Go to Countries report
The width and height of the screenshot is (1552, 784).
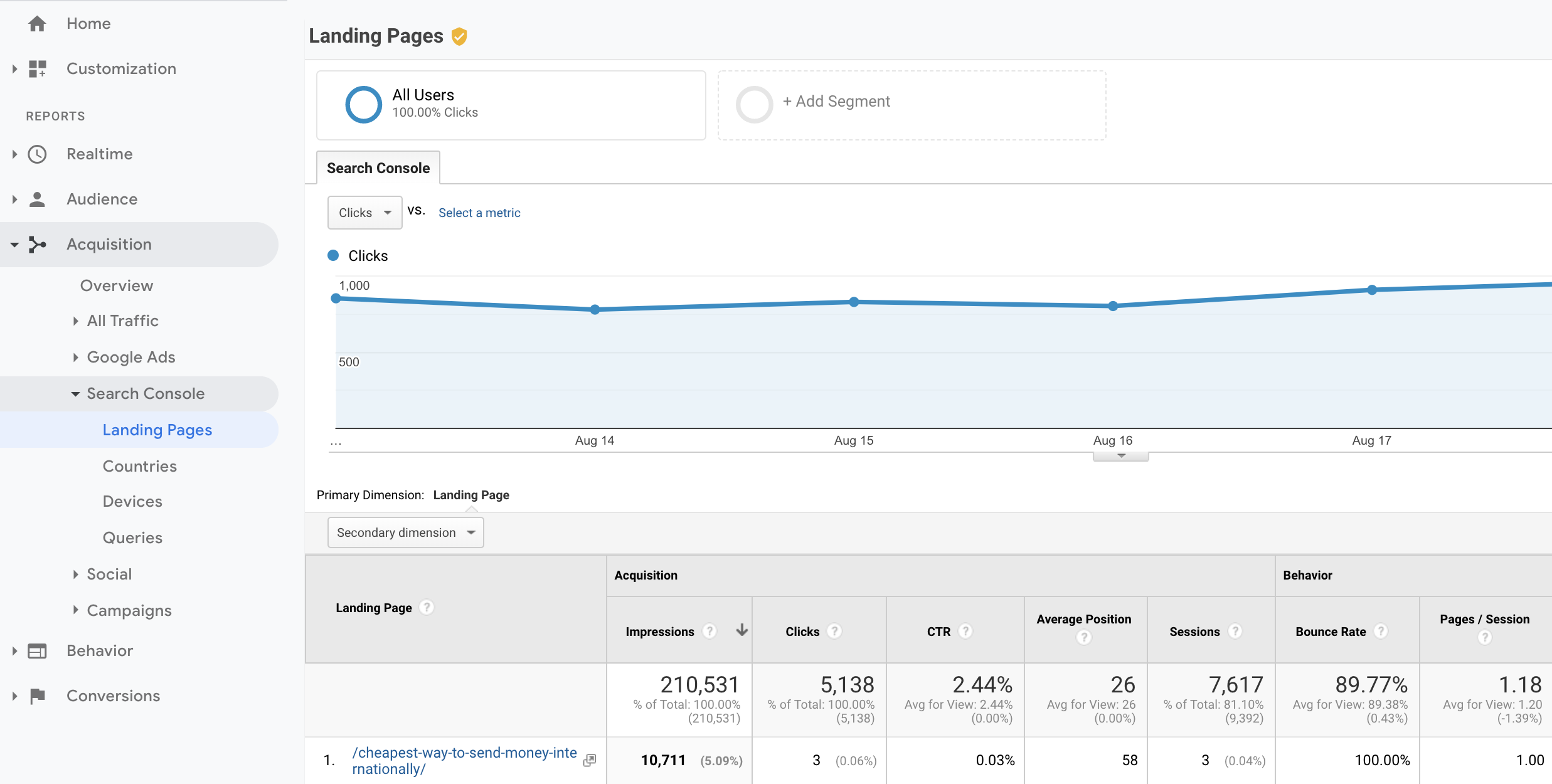tap(140, 467)
